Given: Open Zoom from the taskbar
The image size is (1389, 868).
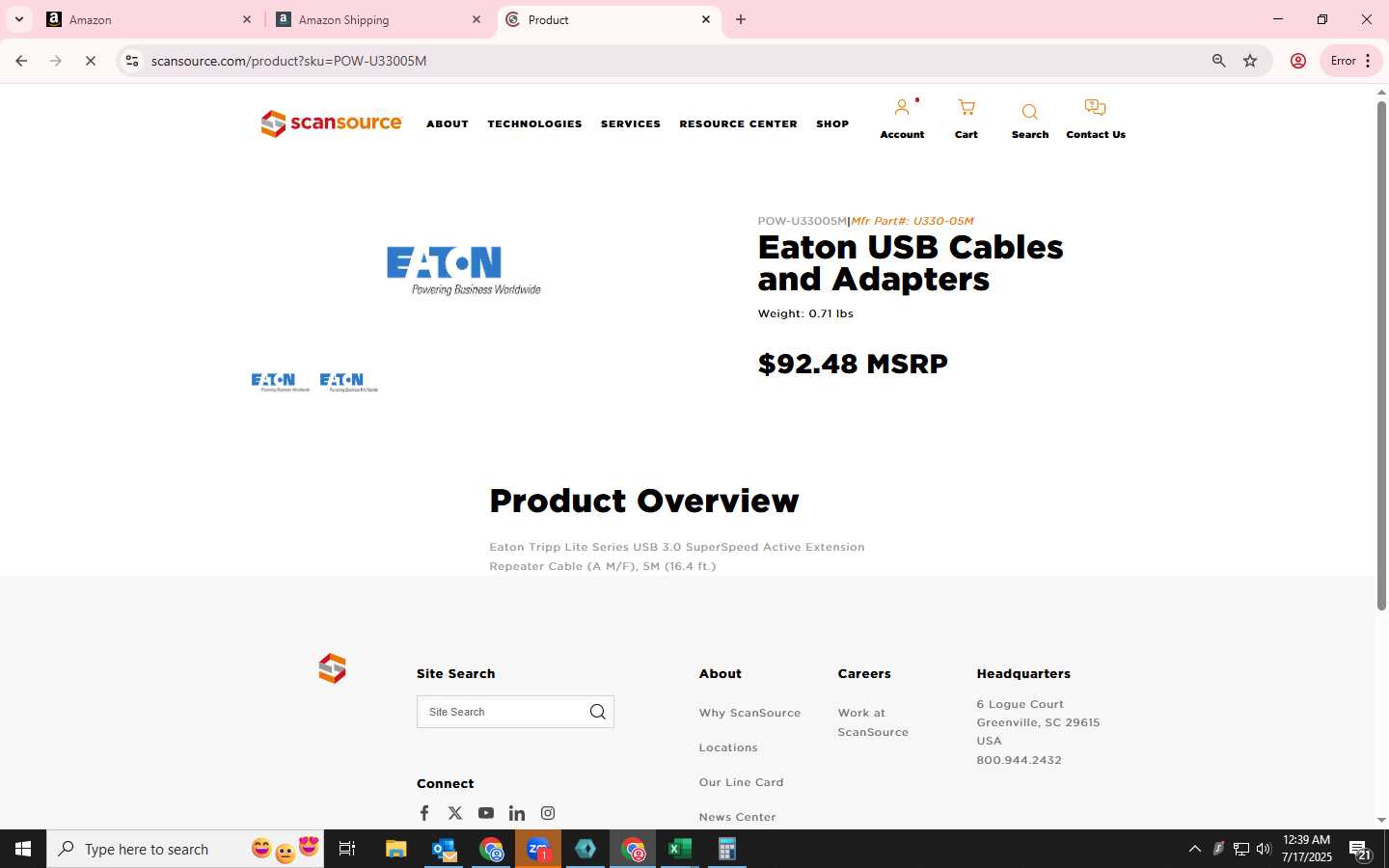Looking at the screenshot, I should (x=538, y=849).
